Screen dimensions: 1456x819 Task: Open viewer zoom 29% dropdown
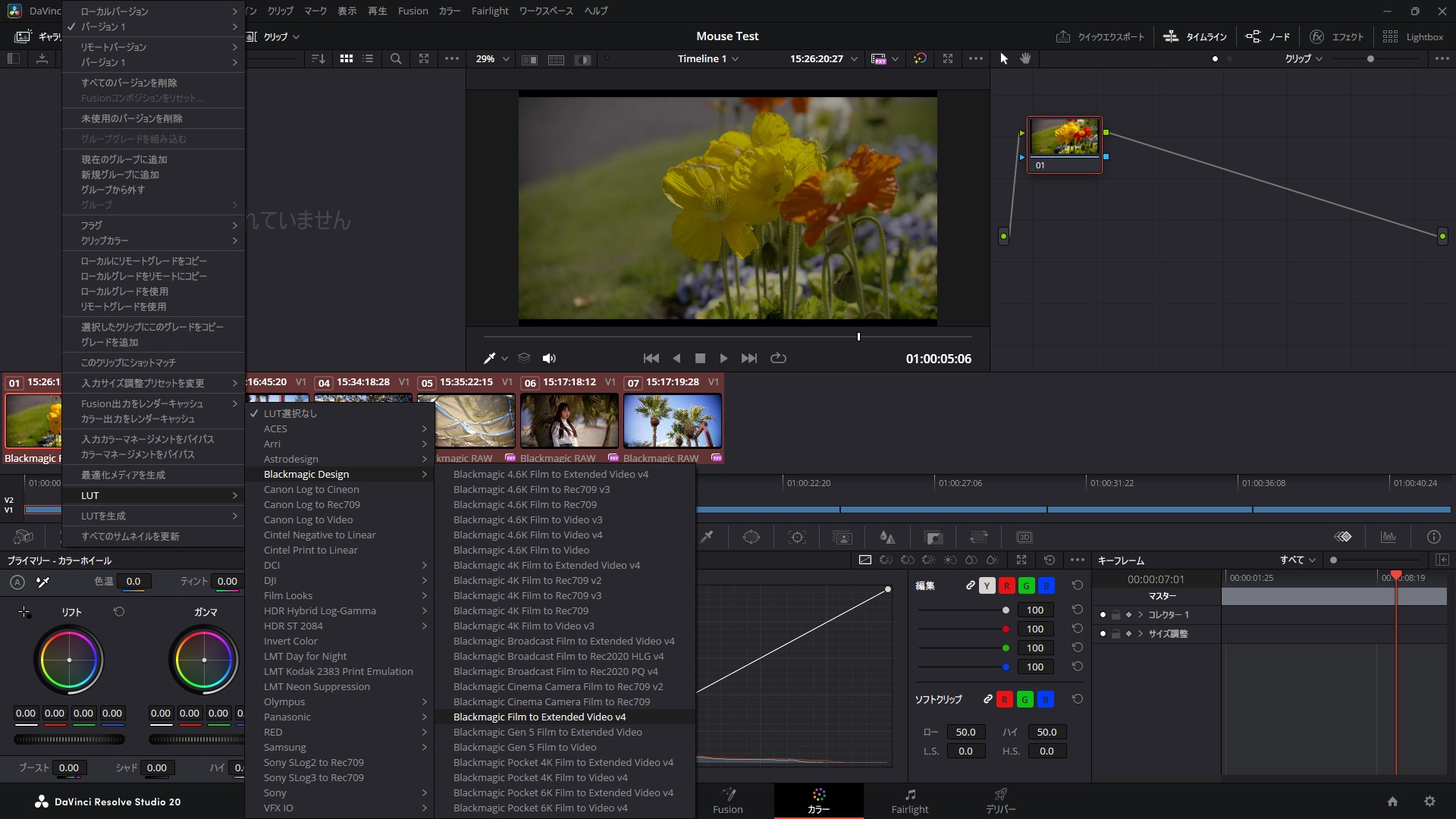492,58
